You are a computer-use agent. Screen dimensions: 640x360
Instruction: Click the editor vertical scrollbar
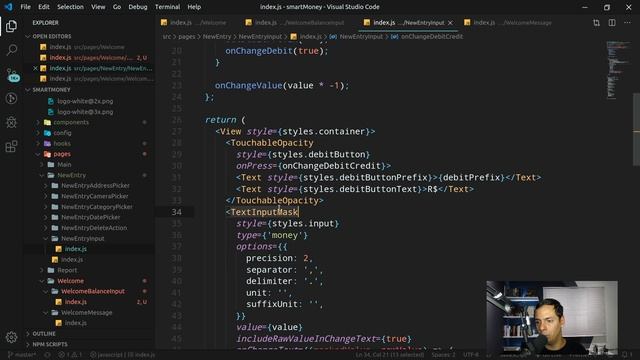(636, 130)
